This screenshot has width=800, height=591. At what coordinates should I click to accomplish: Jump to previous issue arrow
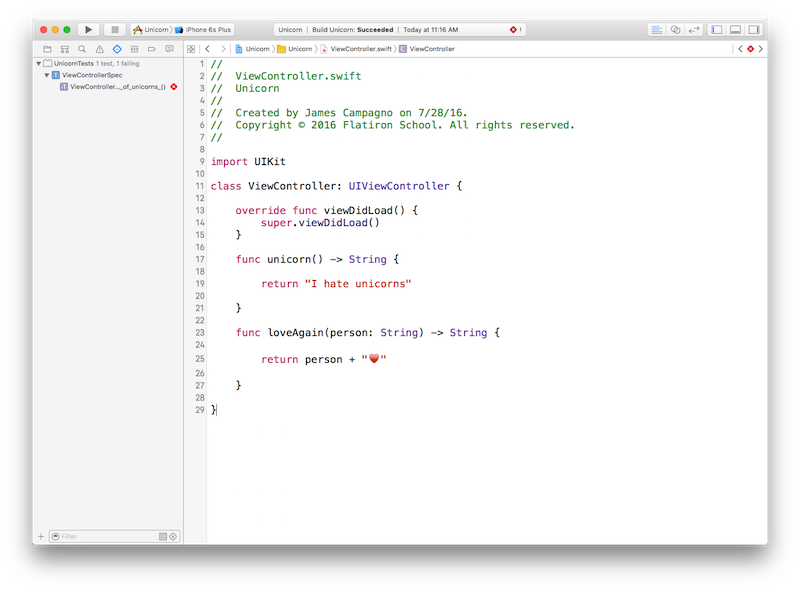[x=740, y=49]
